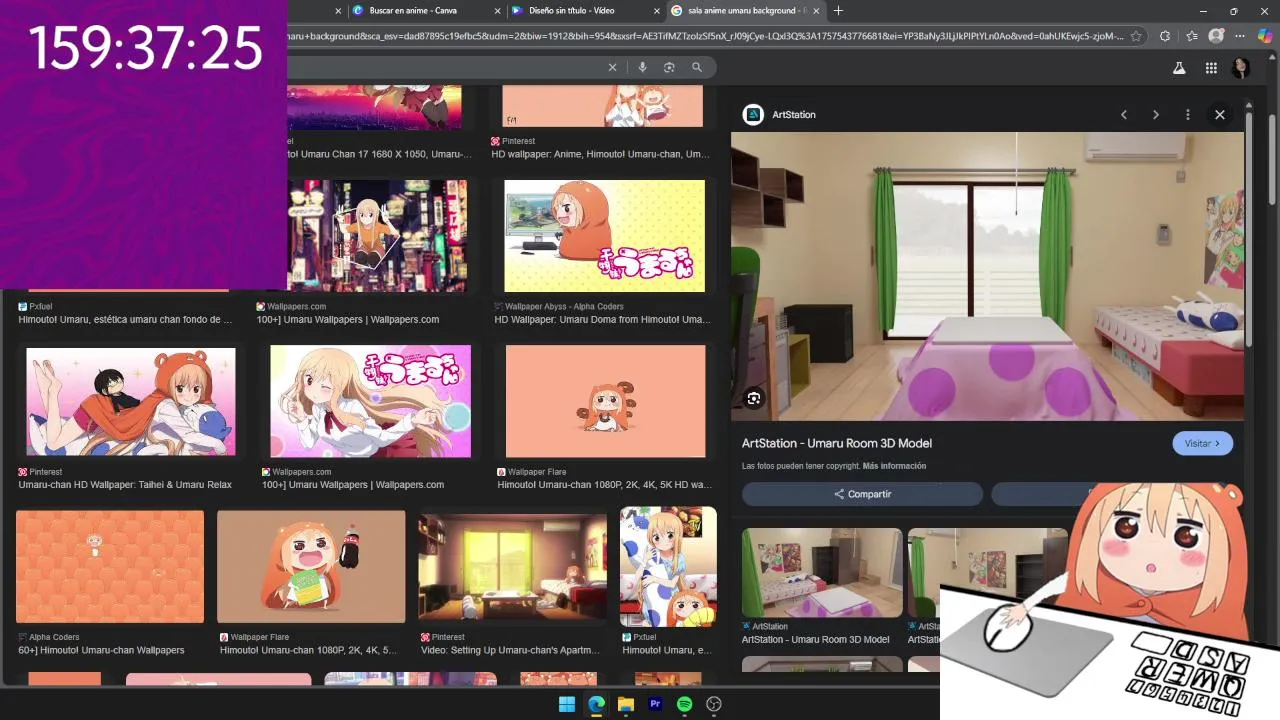Open the Más información link
Image resolution: width=1280 pixels, height=720 pixels.
(x=894, y=466)
